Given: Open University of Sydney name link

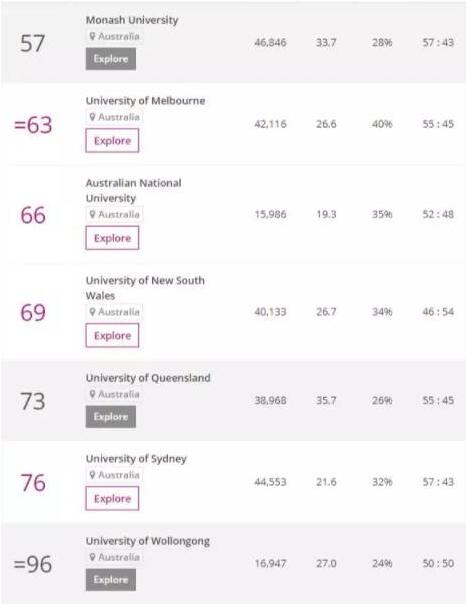Looking at the screenshot, I should pos(136,459).
